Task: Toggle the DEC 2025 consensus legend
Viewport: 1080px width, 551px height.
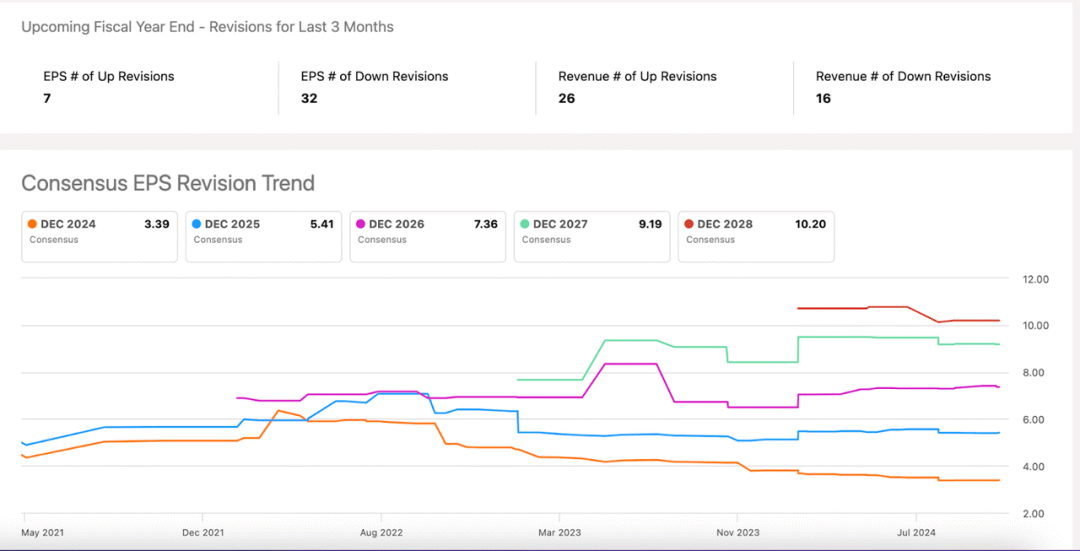Action: [264, 236]
